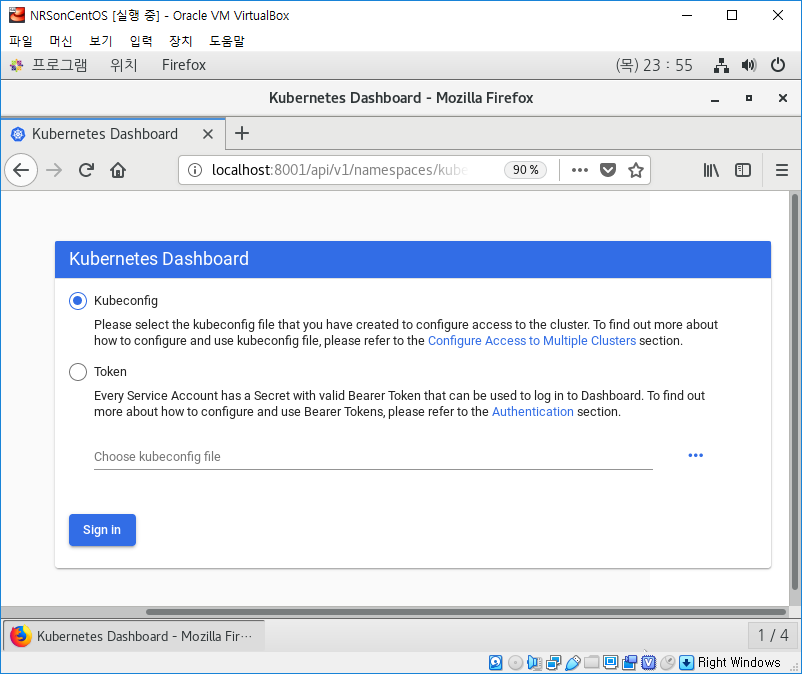Screen dimensions: 802x674
Task: Open page actions three-dot menu
Action: pyautogui.click(x=580, y=170)
